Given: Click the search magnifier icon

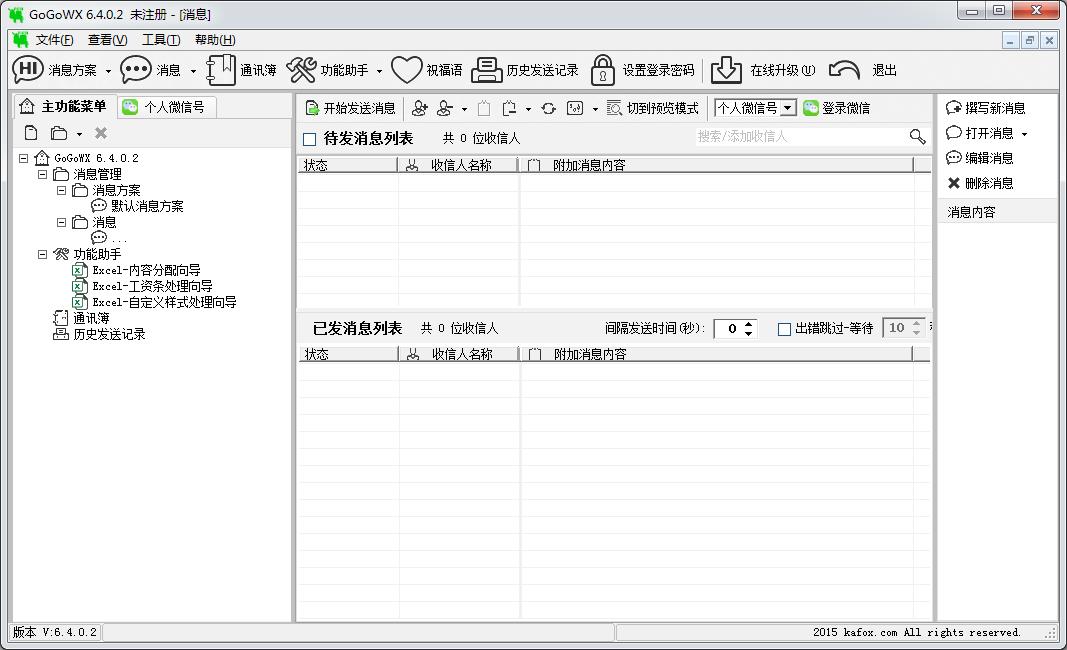Looking at the screenshot, I should [x=917, y=137].
